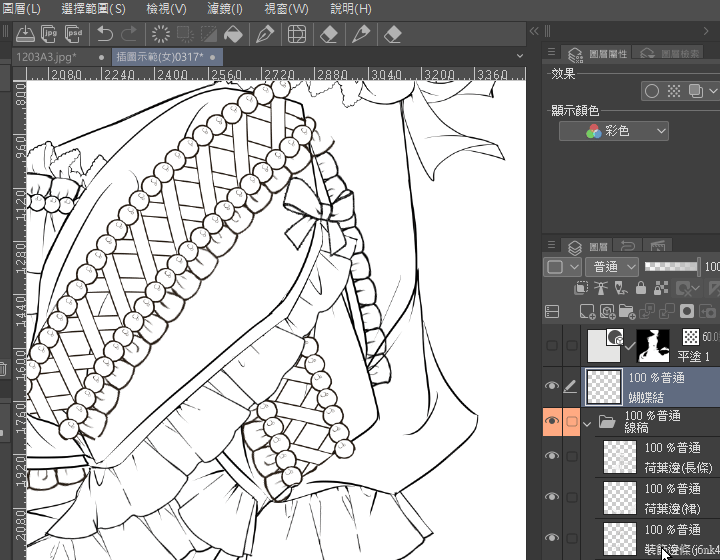Show the 平塗 1 layer

[551, 345]
